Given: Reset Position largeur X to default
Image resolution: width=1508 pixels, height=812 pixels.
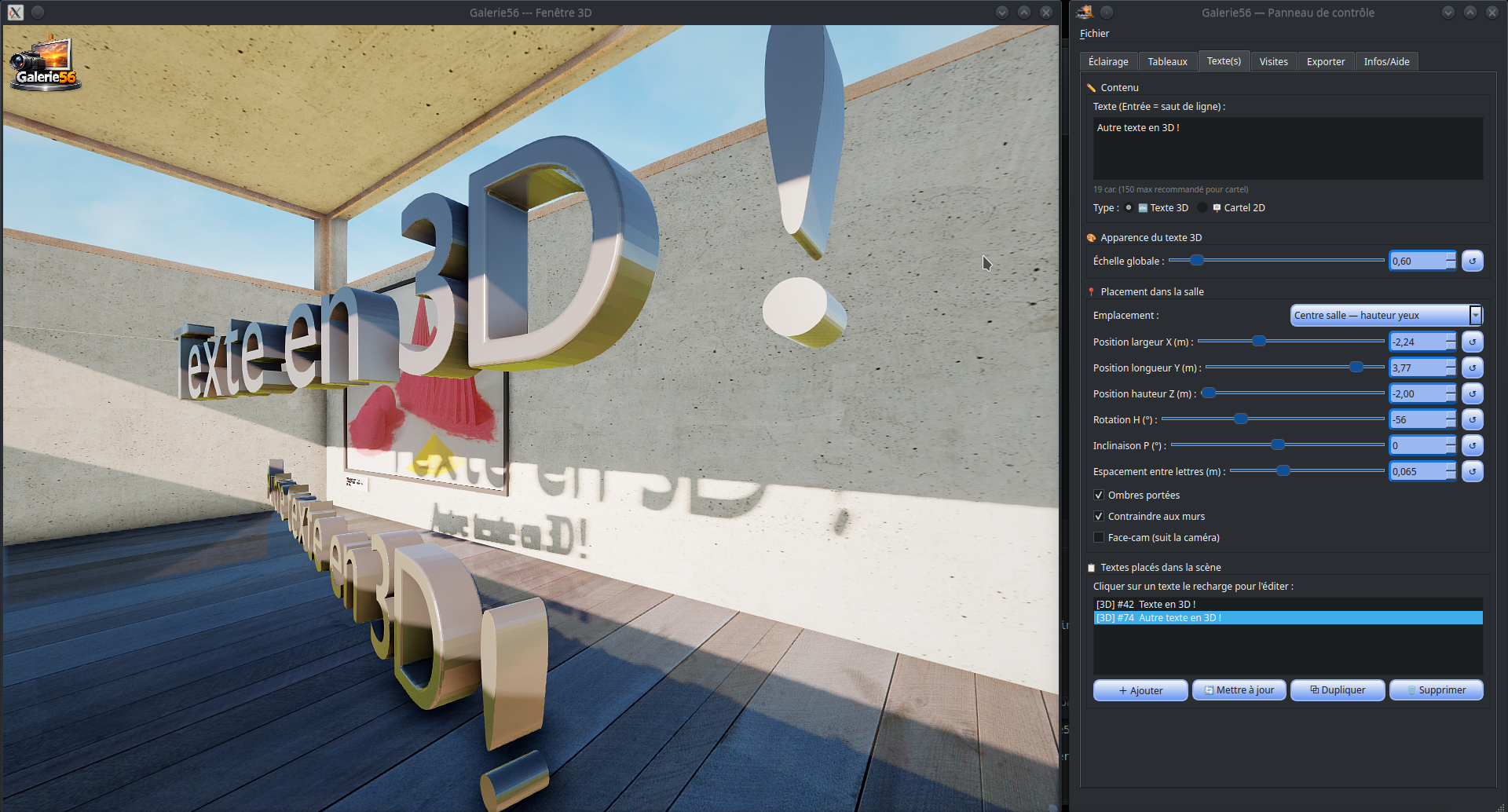Looking at the screenshot, I should click(x=1472, y=342).
